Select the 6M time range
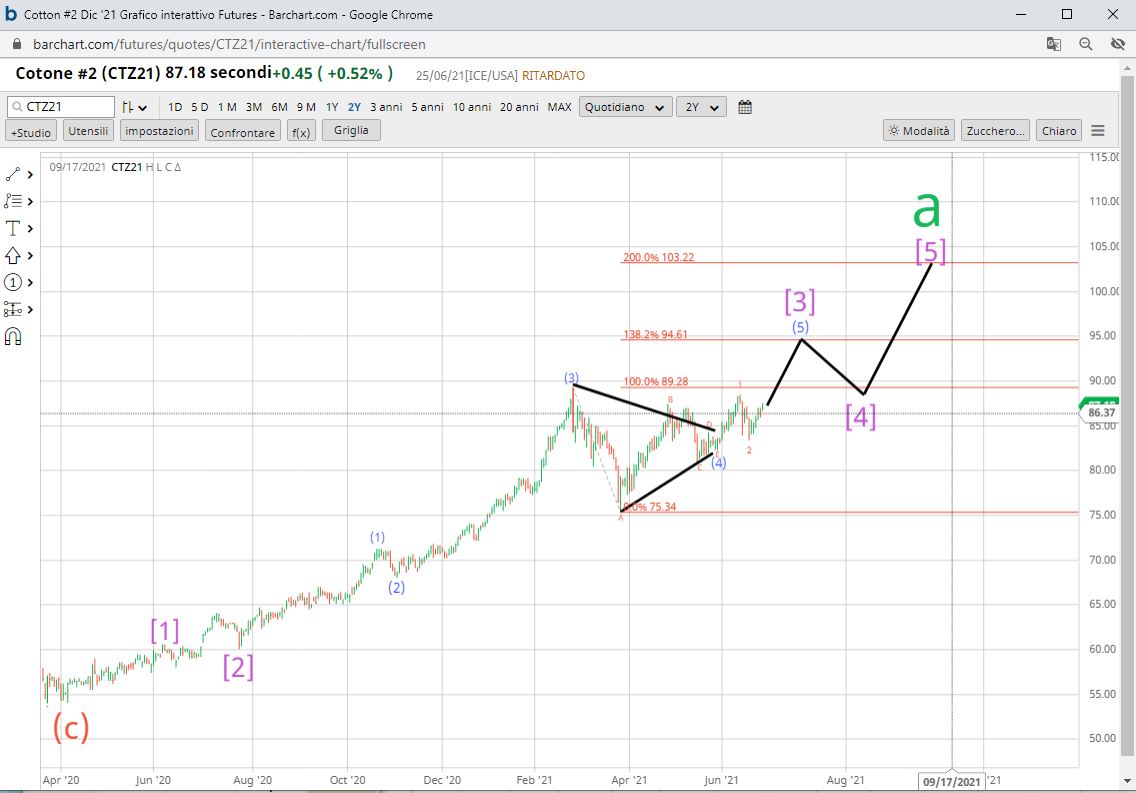Viewport: 1136px width, 793px height. (280, 107)
